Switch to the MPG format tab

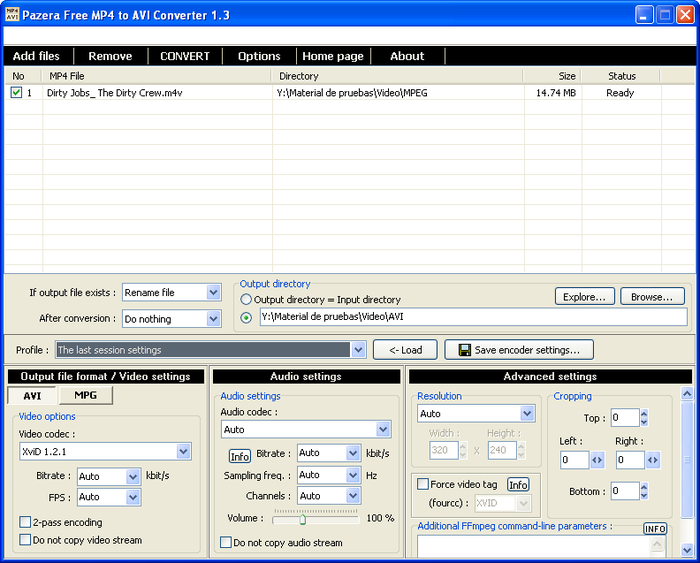pyautogui.click(x=86, y=396)
